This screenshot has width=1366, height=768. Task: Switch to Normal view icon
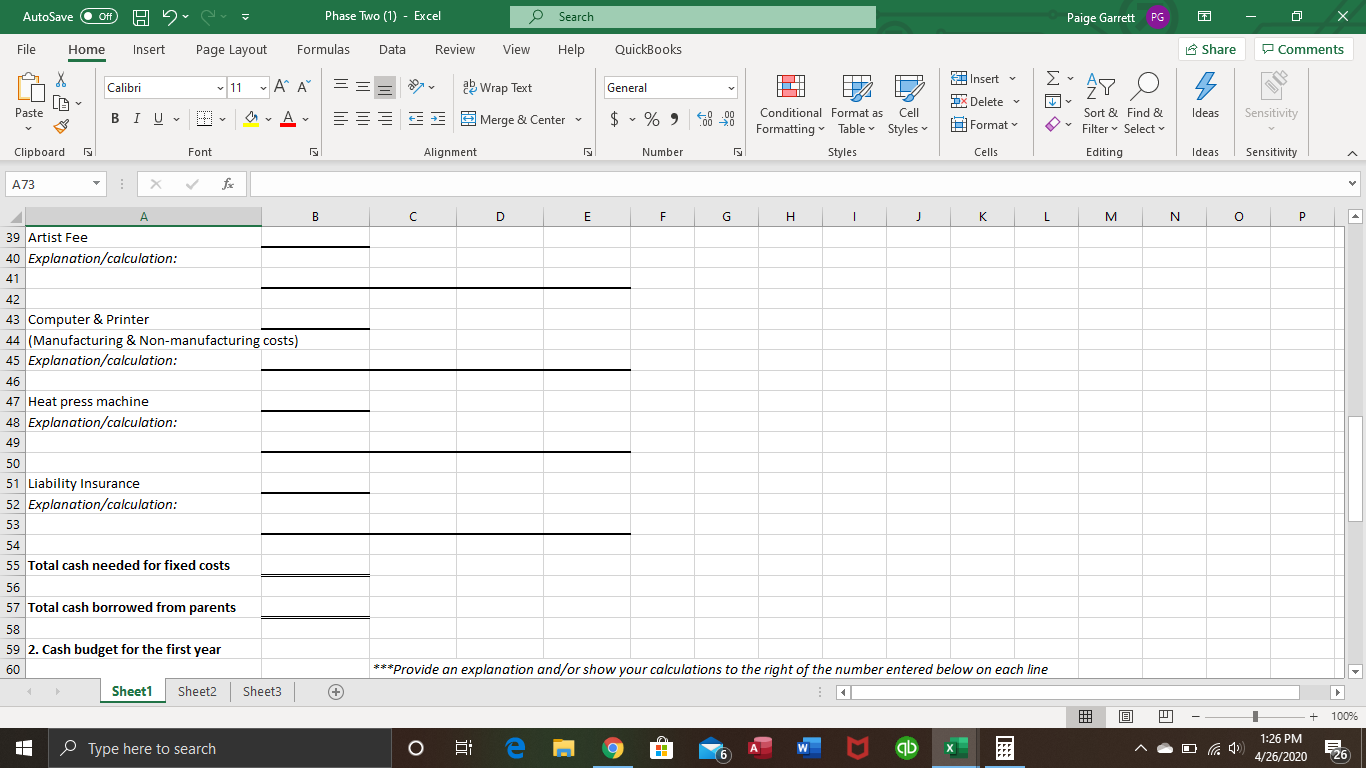tap(1084, 716)
